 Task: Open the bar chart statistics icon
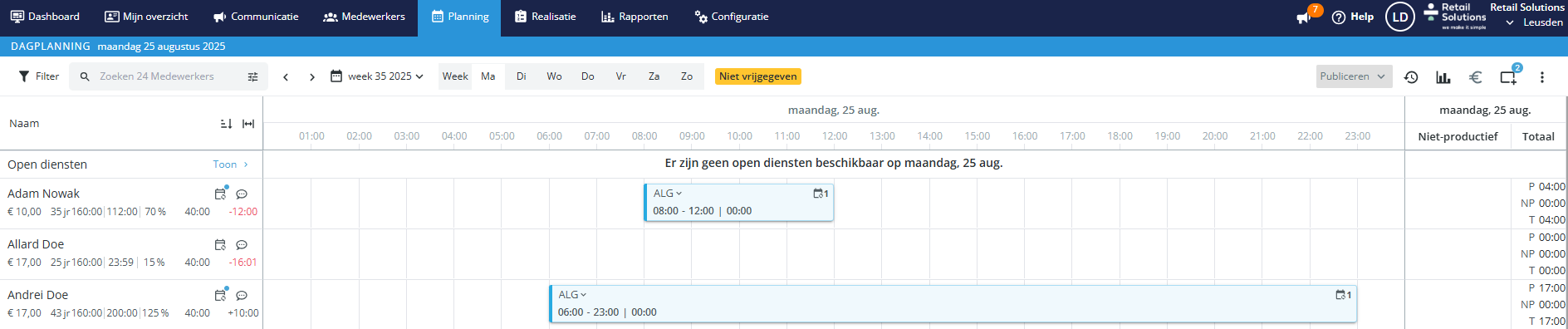click(1443, 77)
